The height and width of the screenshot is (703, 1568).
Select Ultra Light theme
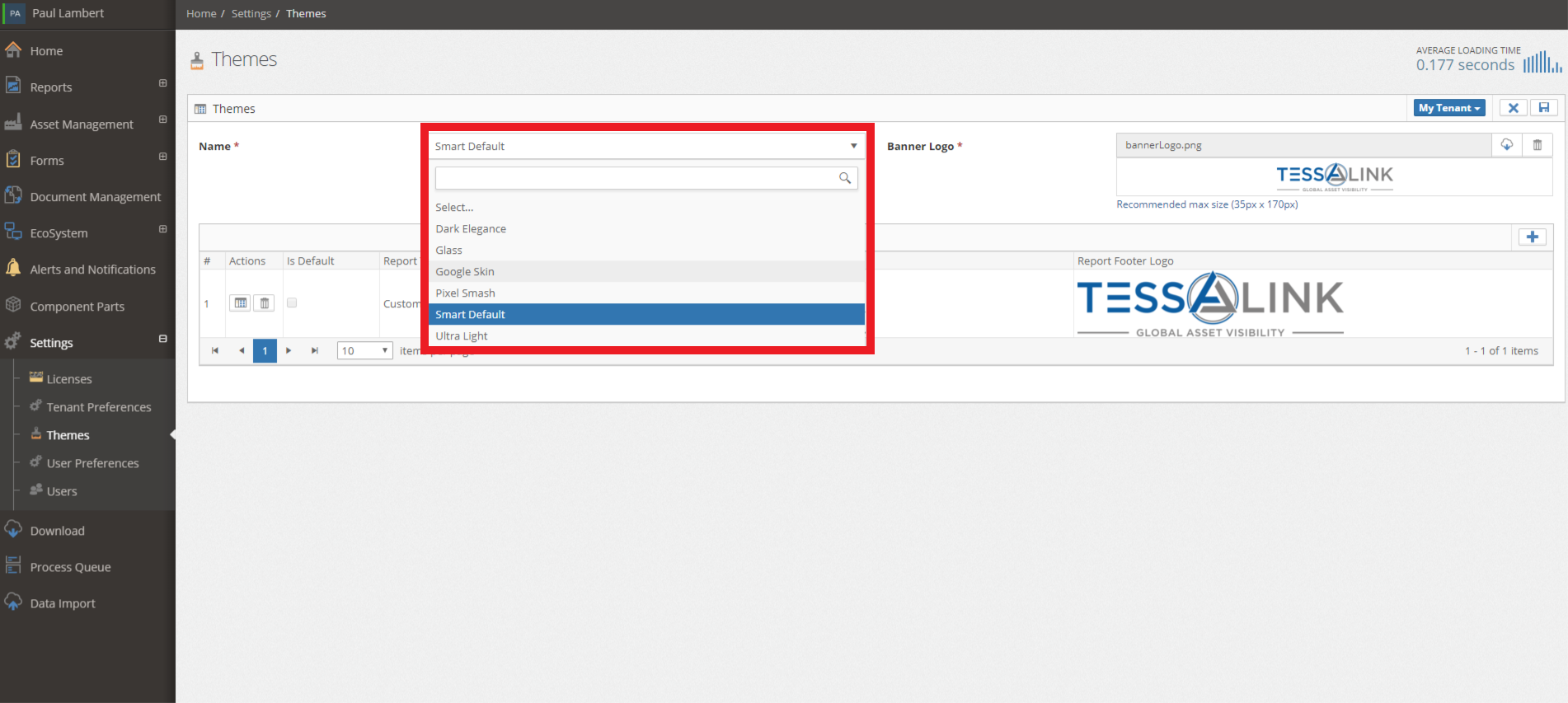point(646,335)
